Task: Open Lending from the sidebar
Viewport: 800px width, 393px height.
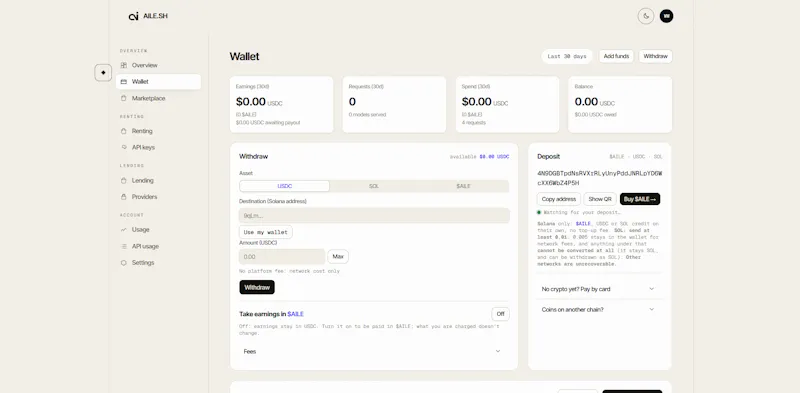Action: (x=158, y=181)
